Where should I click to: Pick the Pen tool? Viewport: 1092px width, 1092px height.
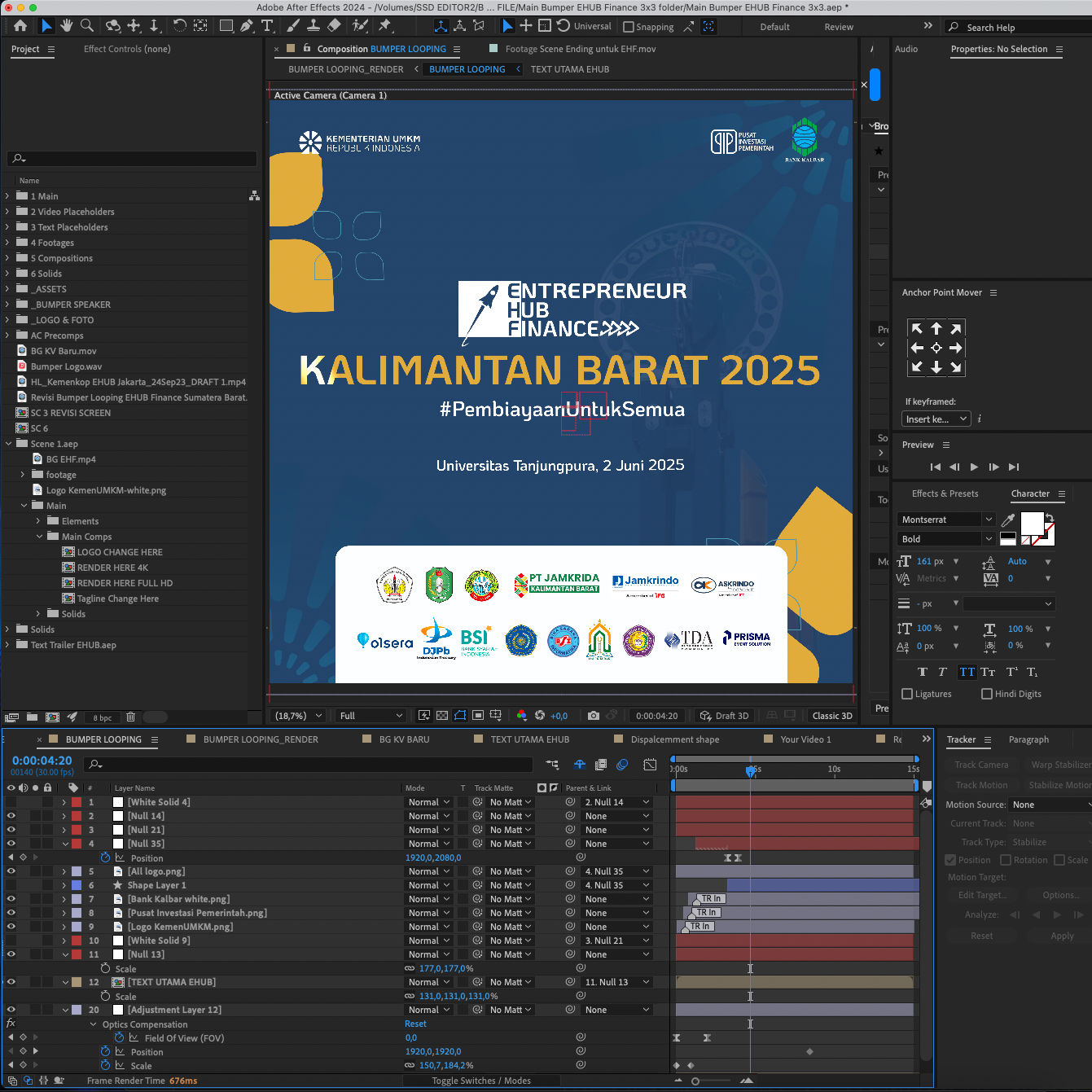(247, 26)
